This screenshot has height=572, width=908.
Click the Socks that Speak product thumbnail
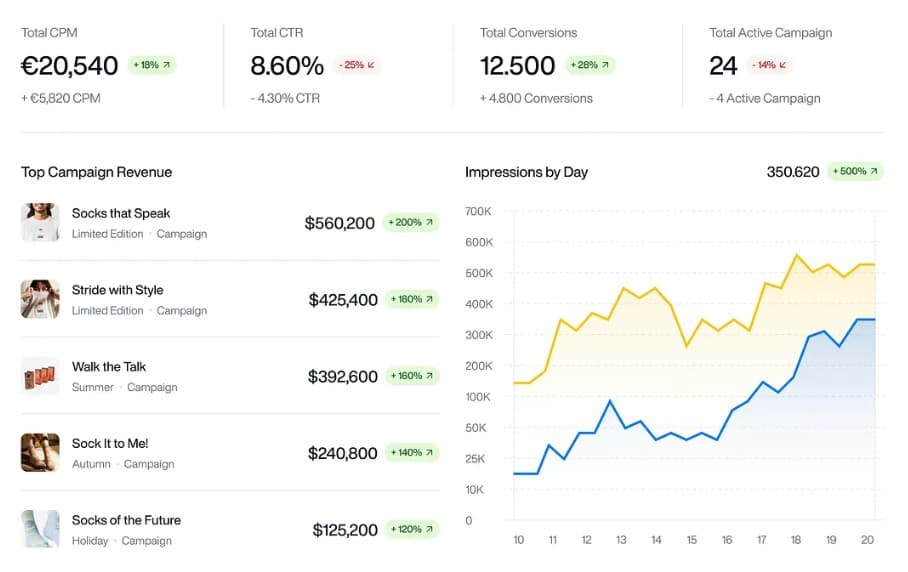pos(40,222)
